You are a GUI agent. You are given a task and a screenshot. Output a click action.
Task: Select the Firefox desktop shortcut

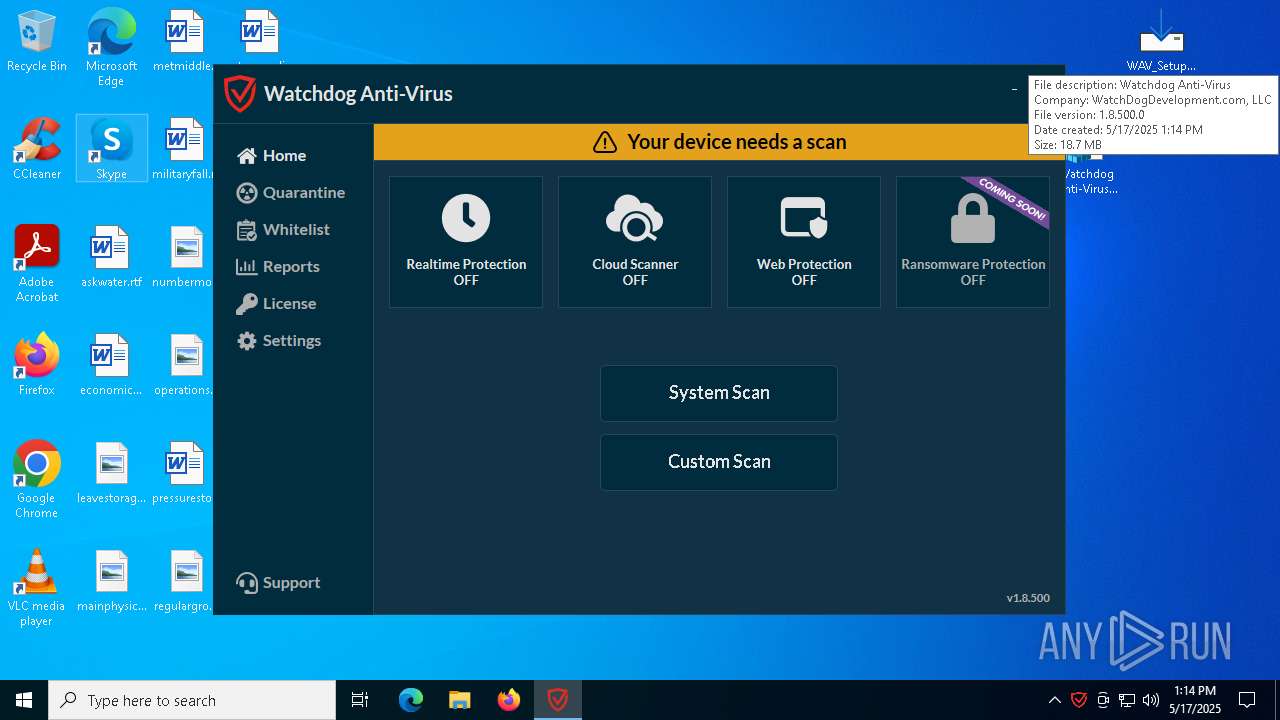click(37, 365)
